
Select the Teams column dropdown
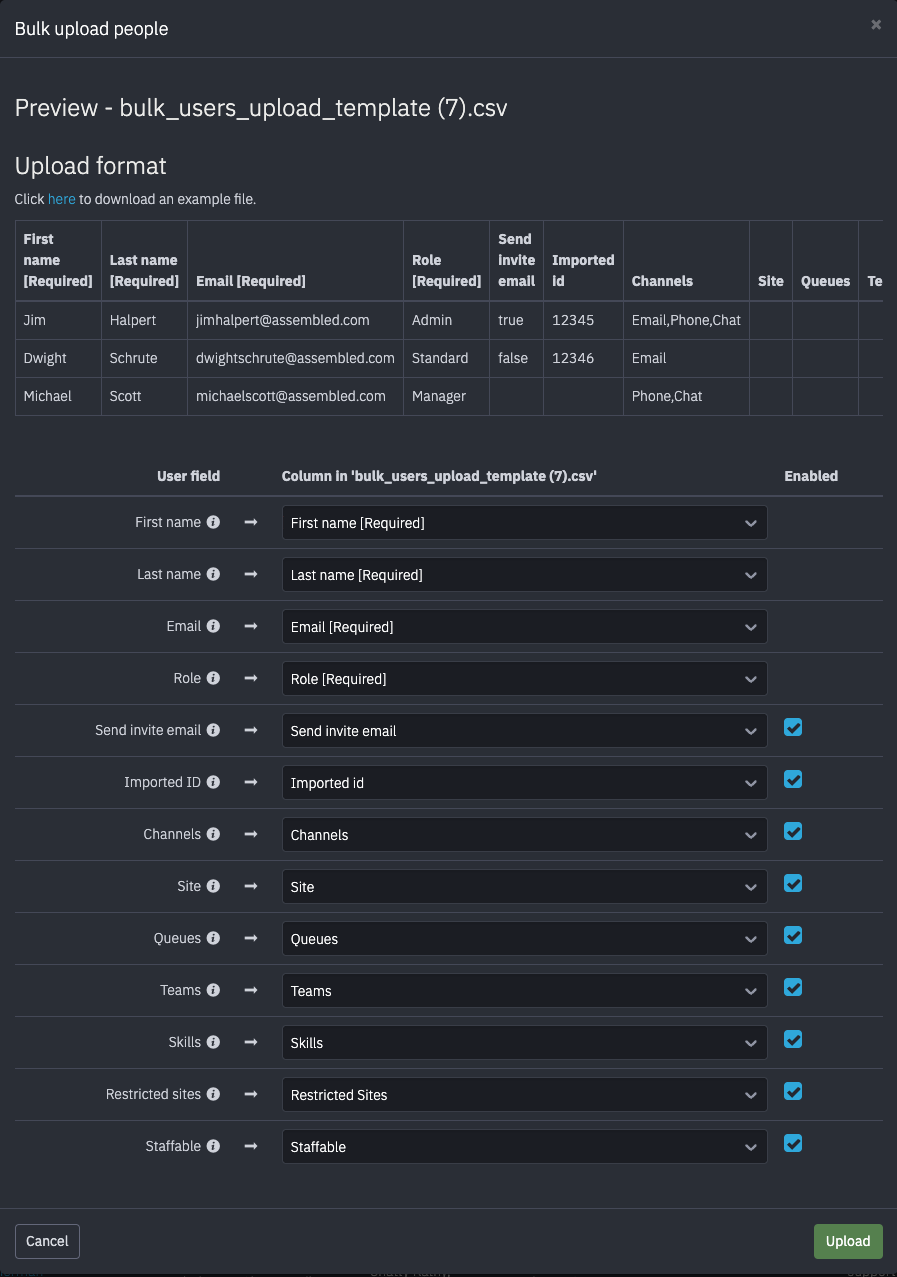coord(525,991)
